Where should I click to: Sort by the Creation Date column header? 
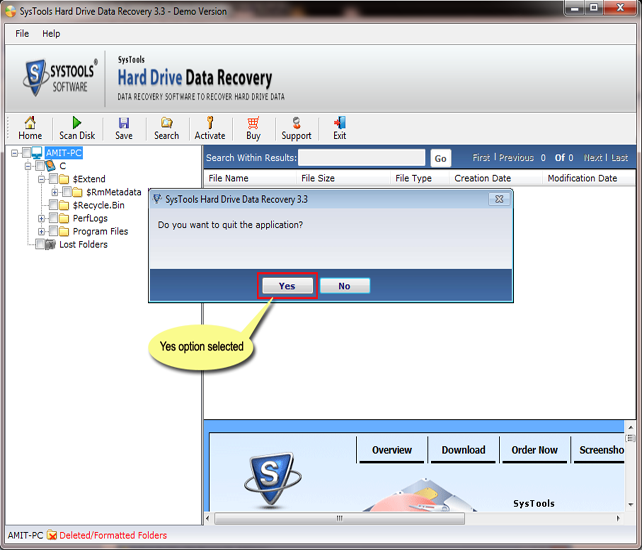coord(496,179)
